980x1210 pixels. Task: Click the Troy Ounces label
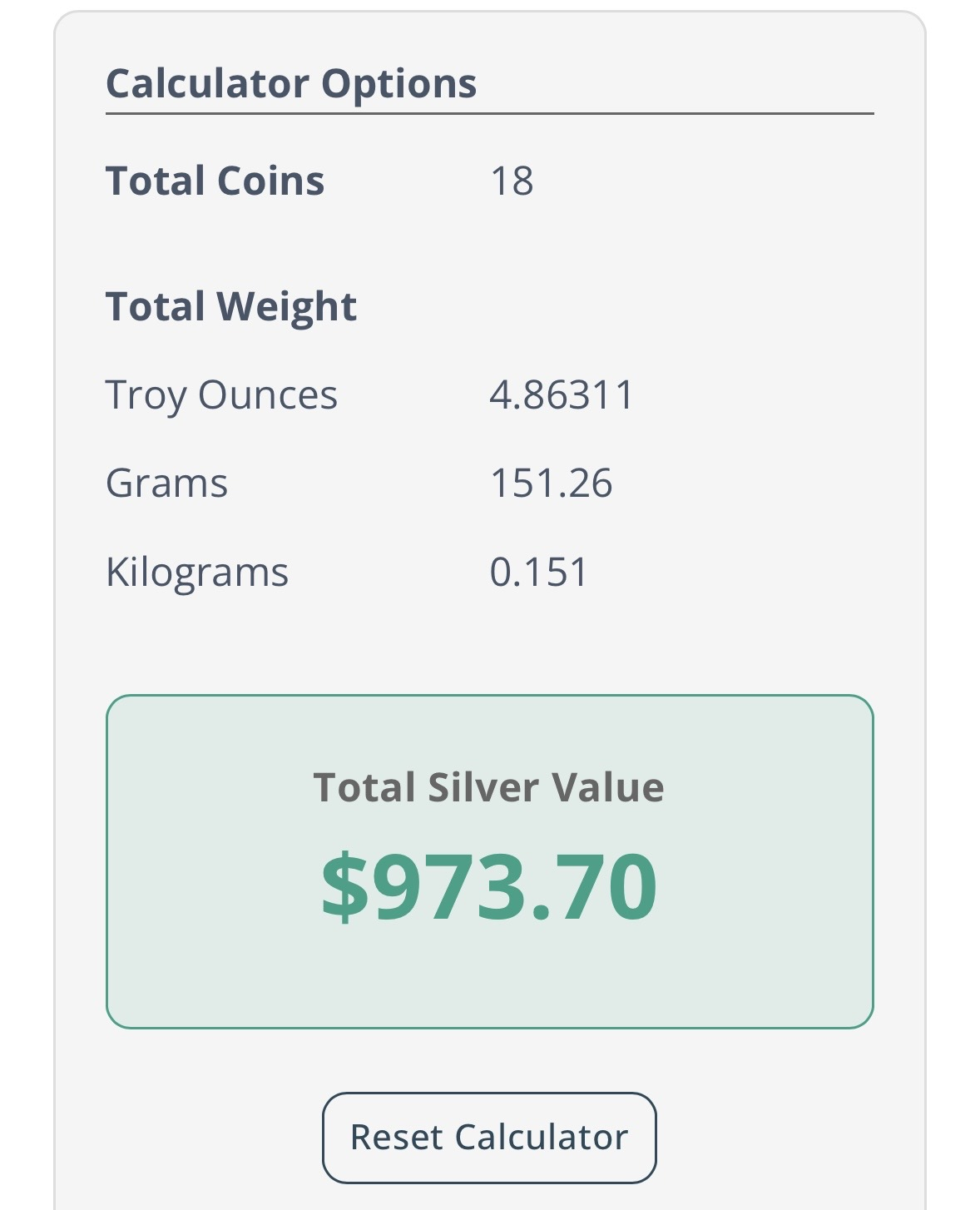tap(221, 394)
